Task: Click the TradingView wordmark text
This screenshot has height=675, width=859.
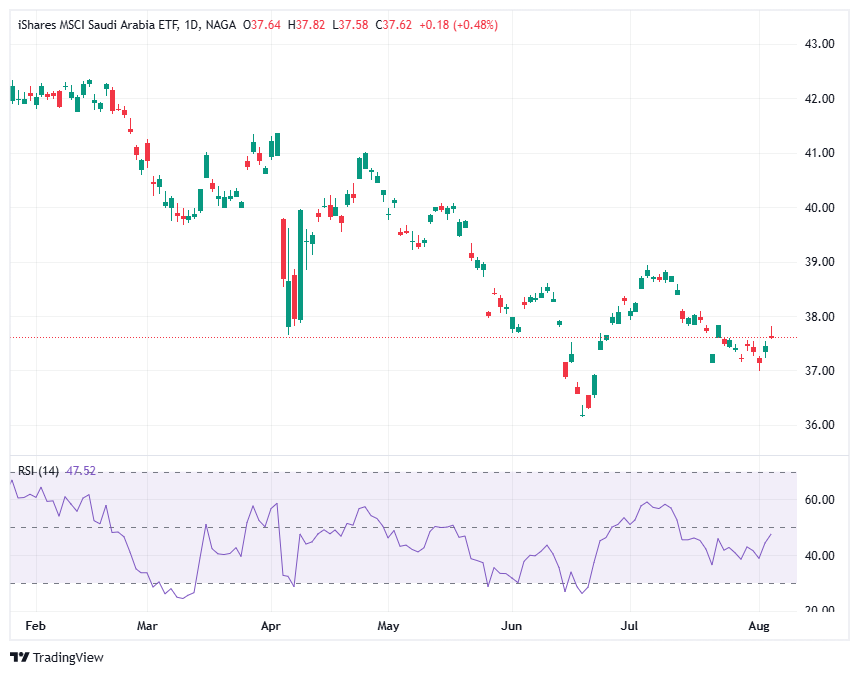Action: 68,657
